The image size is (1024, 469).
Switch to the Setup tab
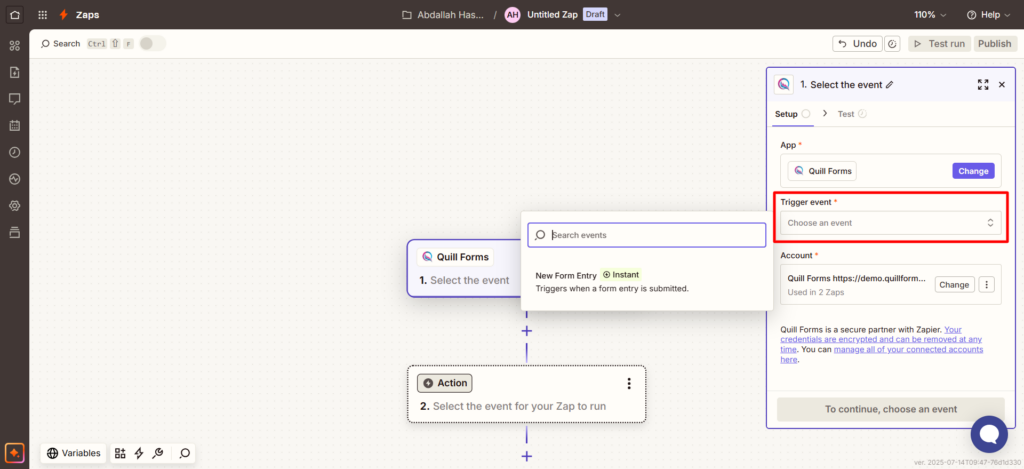[x=793, y=114]
